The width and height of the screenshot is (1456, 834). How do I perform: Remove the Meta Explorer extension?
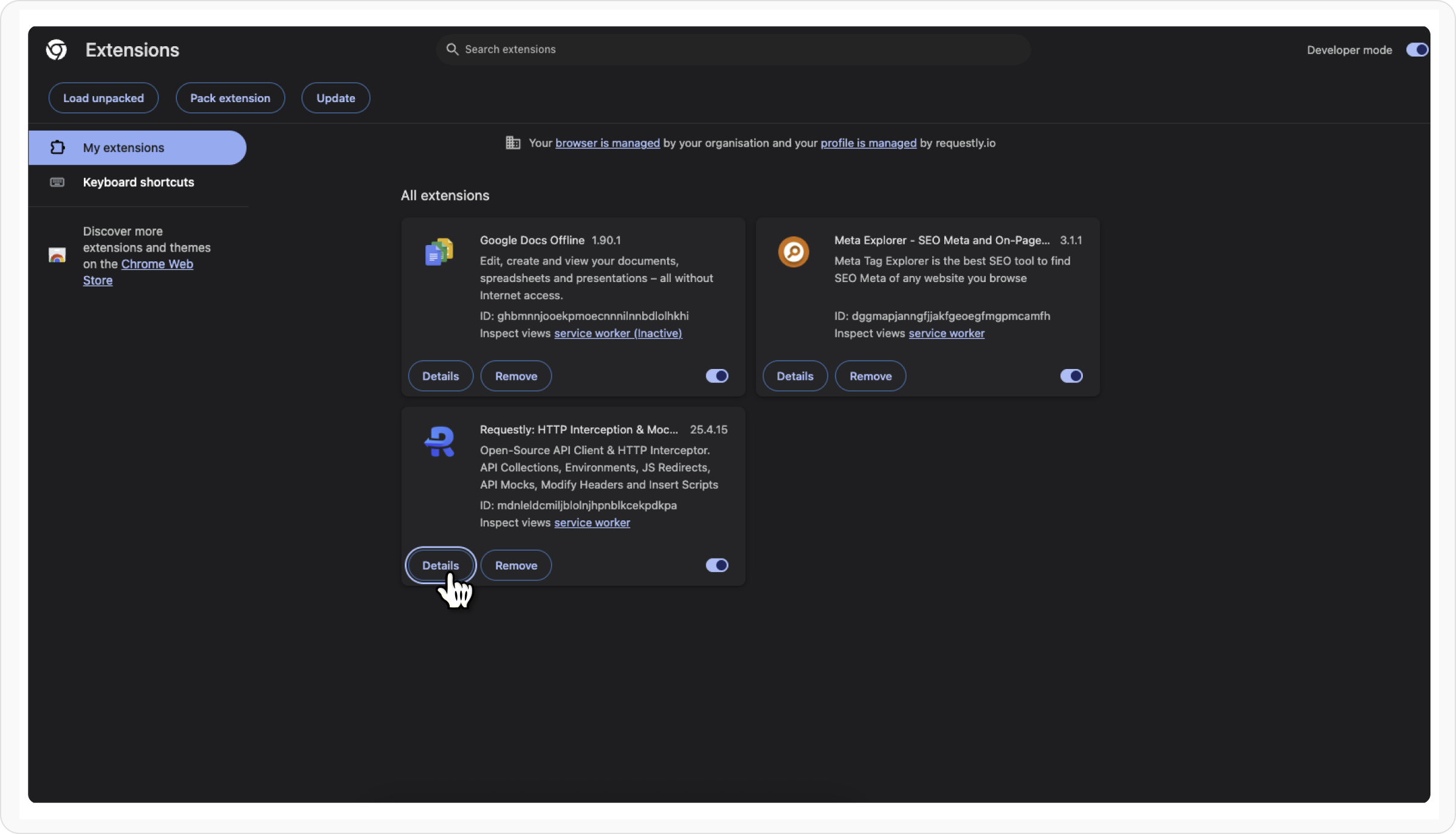click(x=870, y=376)
